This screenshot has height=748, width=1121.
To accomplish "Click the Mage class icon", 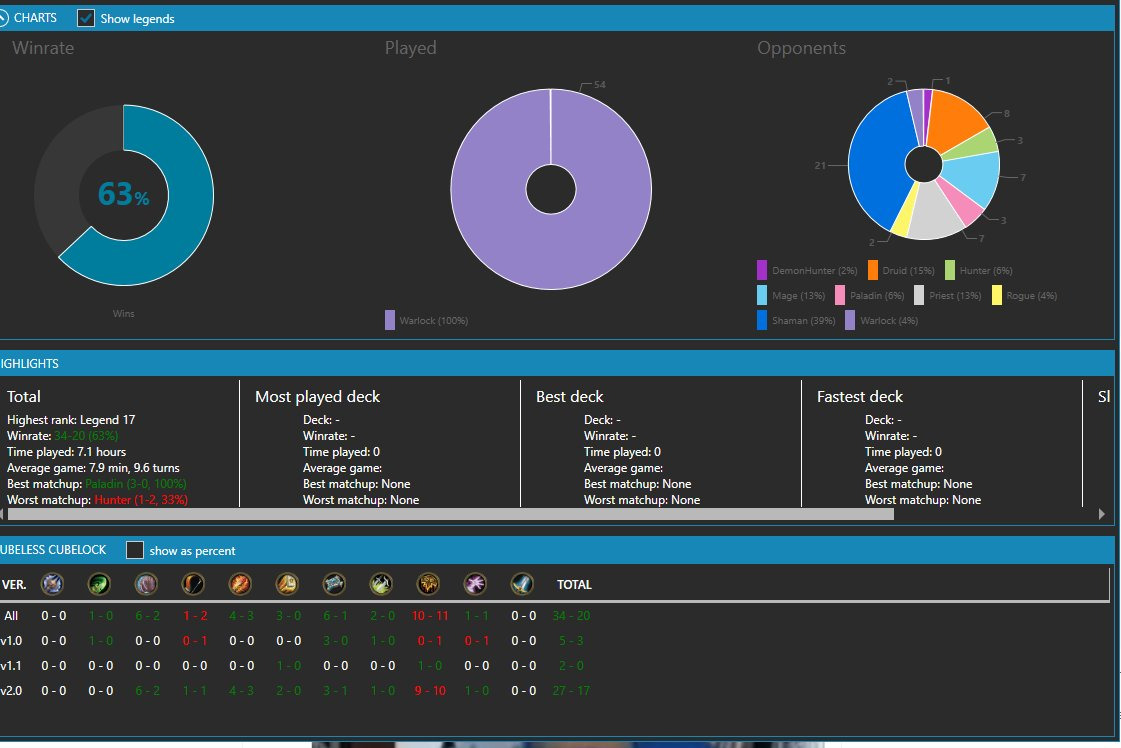I will [241, 584].
